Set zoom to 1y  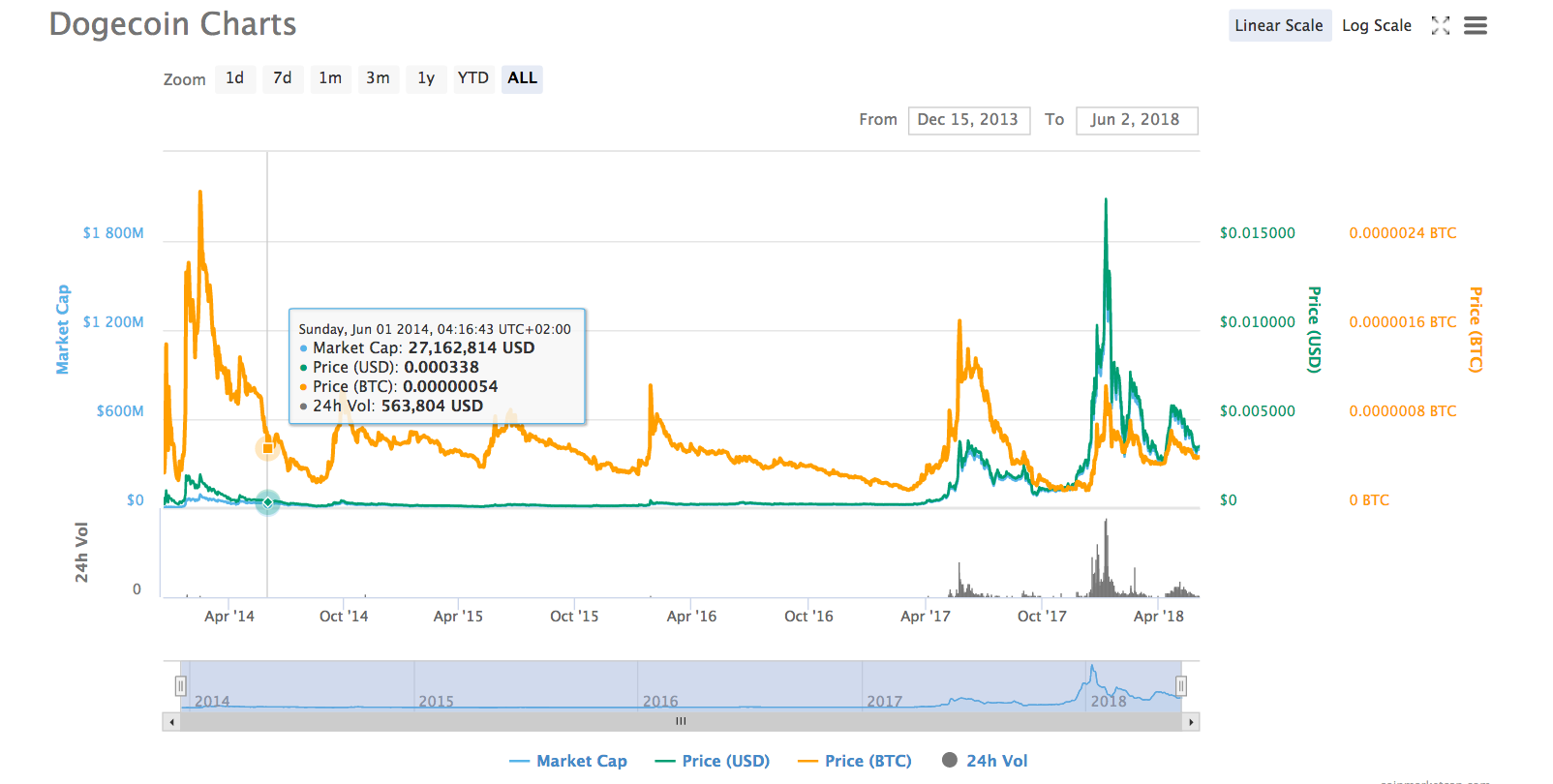(x=426, y=78)
